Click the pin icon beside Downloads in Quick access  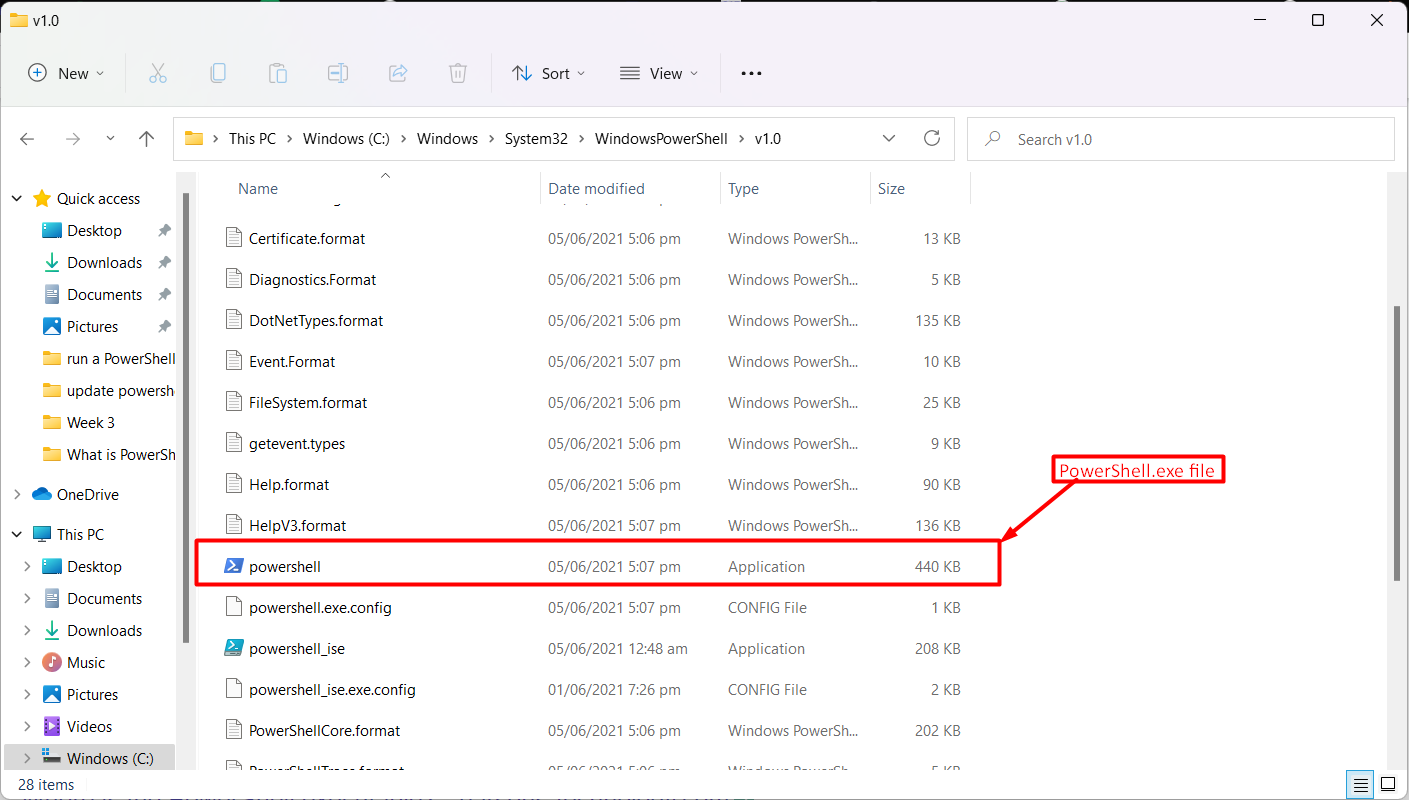(165, 262)
